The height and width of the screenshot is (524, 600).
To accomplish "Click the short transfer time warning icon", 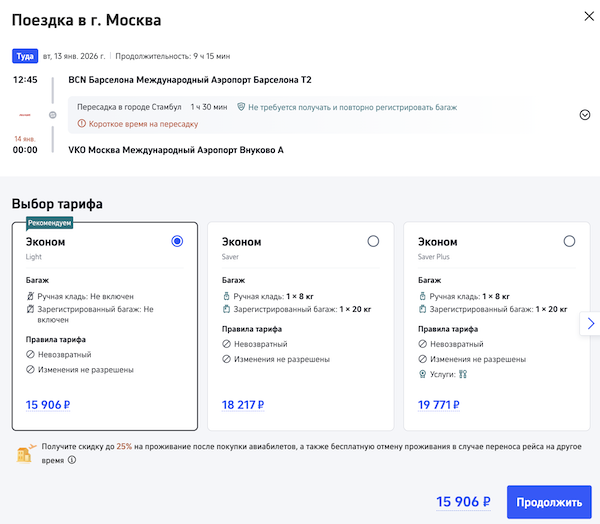I will [82, 124].
